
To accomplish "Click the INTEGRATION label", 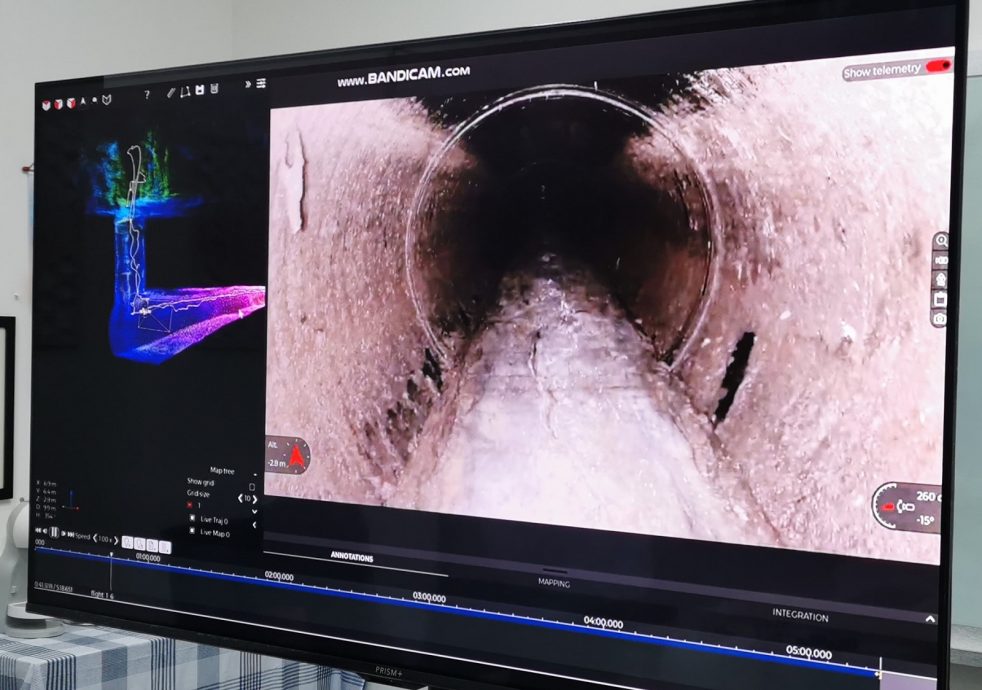I will click(799, 616).
